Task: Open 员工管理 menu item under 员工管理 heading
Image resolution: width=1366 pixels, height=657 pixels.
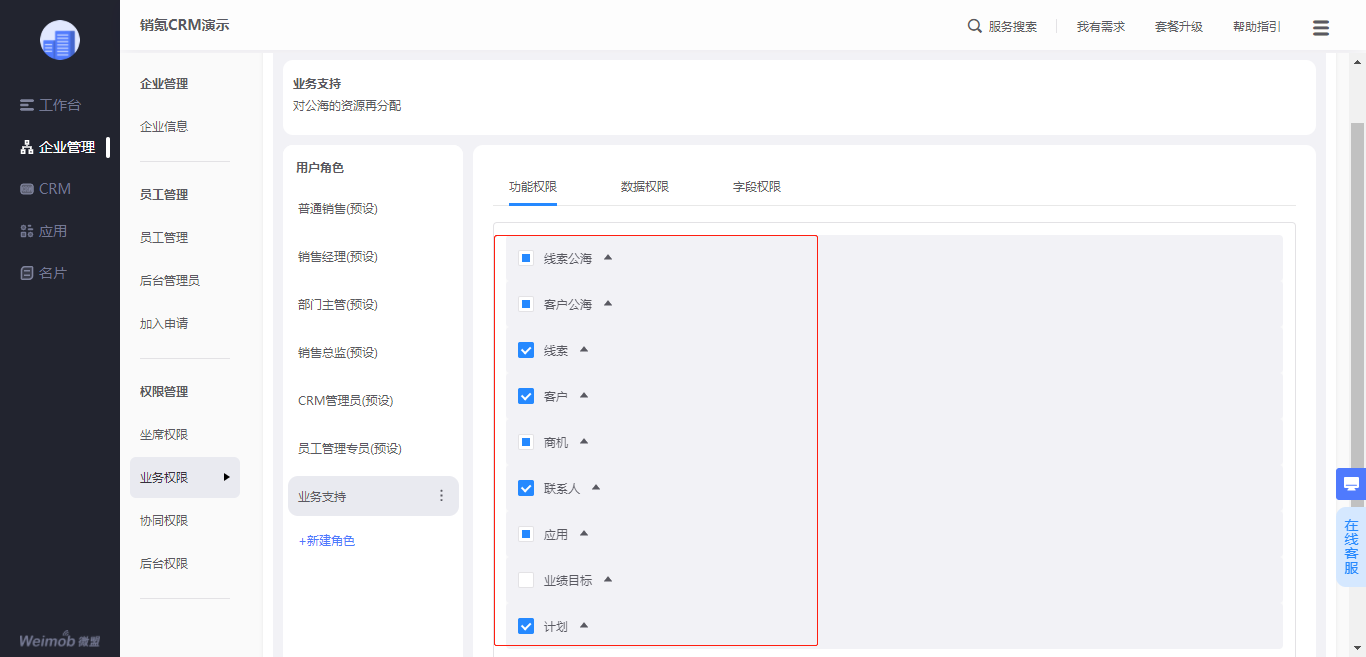Action: tap(164, 238)
